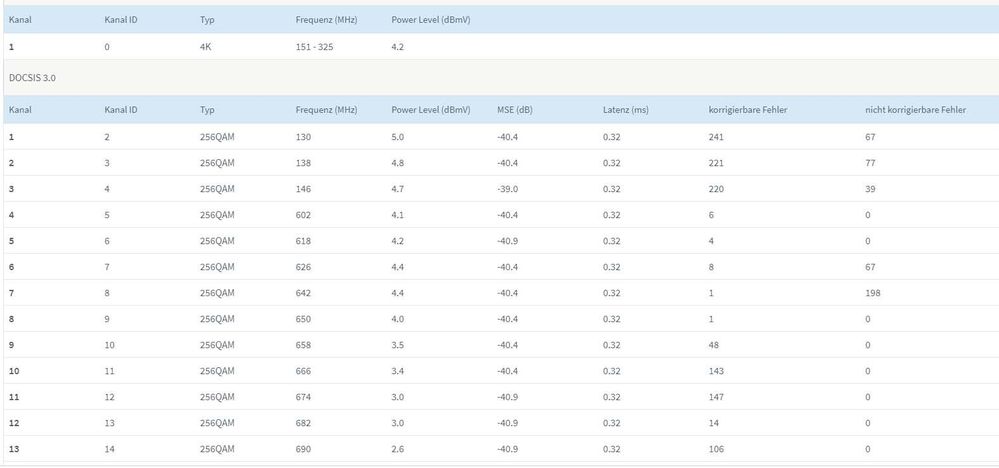Image resolution: width=999 pixels, height=468 pixels.
Task: Select frequency value 650
Action: point(303,319)
